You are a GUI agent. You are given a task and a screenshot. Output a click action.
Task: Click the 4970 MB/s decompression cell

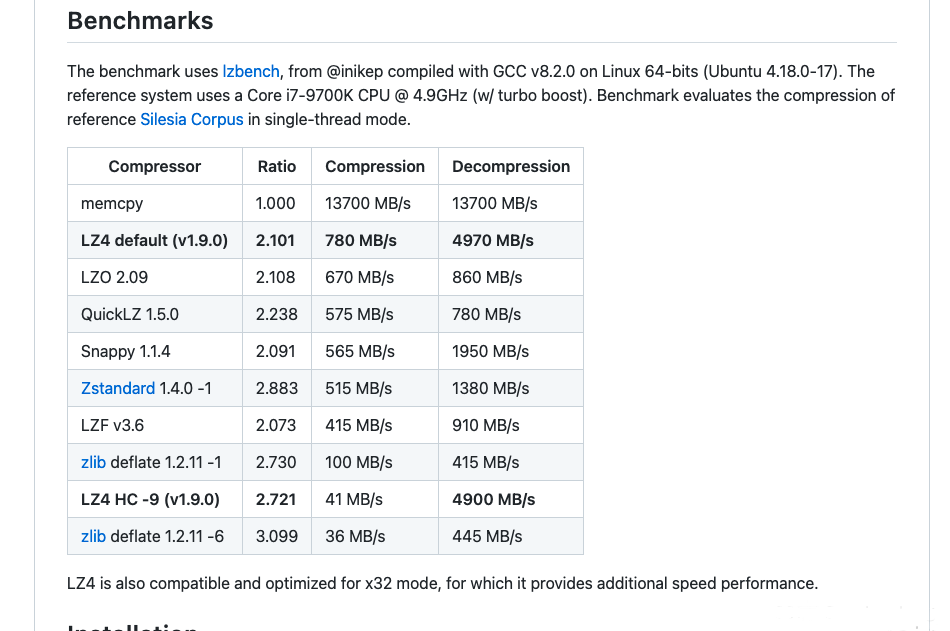pyautogui.click(x=511, y=240)
